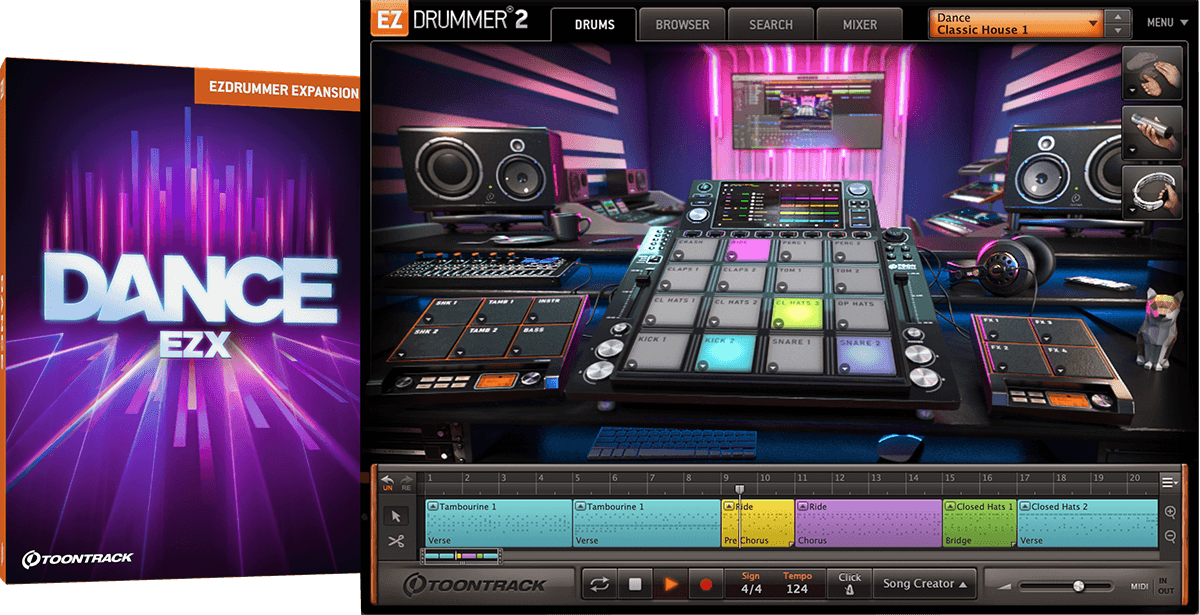
Task: Click the song overview minimap
Action: click(x=461, y=554)
